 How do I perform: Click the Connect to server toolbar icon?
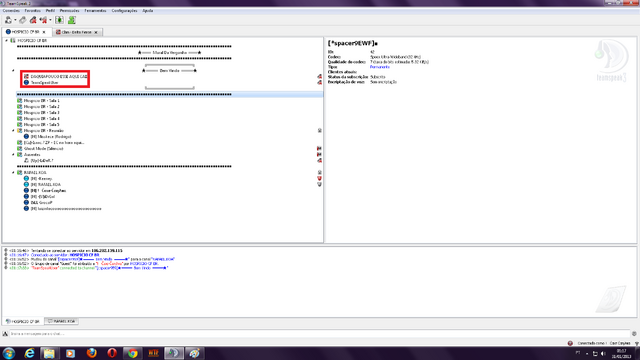click(x=8, y=20)
